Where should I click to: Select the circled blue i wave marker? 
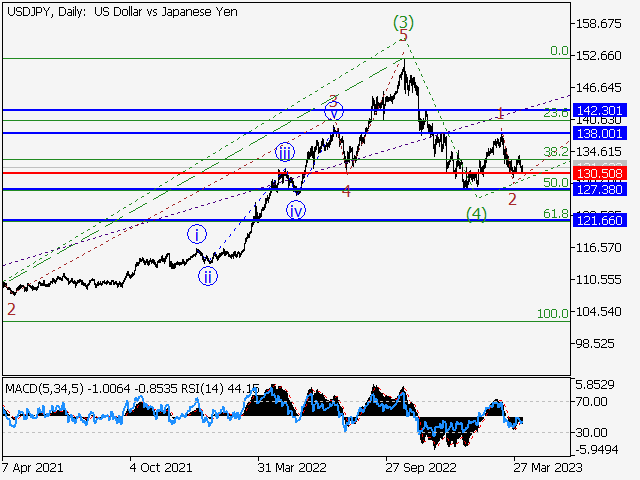coord(197,234)
